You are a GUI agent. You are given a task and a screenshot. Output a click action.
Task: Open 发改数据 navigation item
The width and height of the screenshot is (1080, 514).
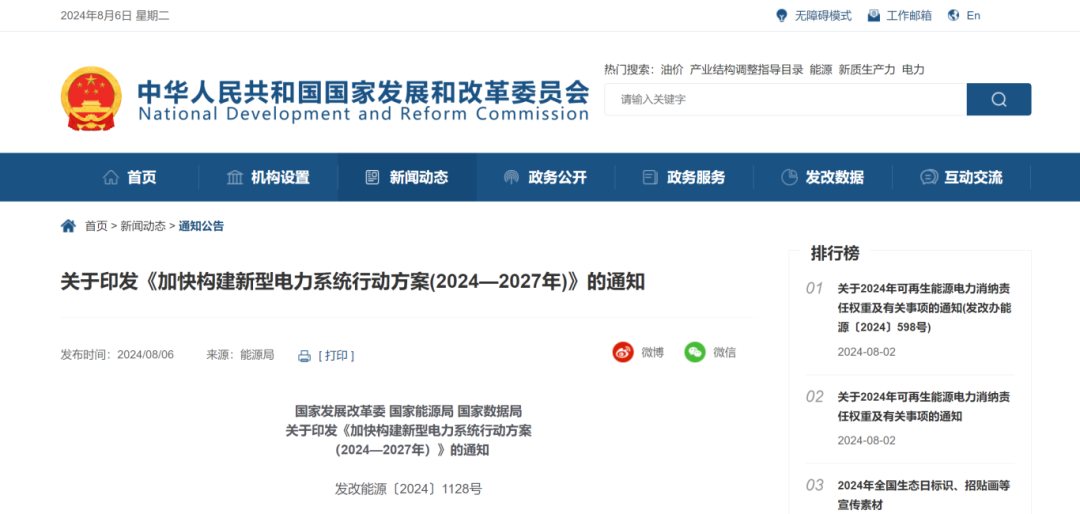[822, 177]
